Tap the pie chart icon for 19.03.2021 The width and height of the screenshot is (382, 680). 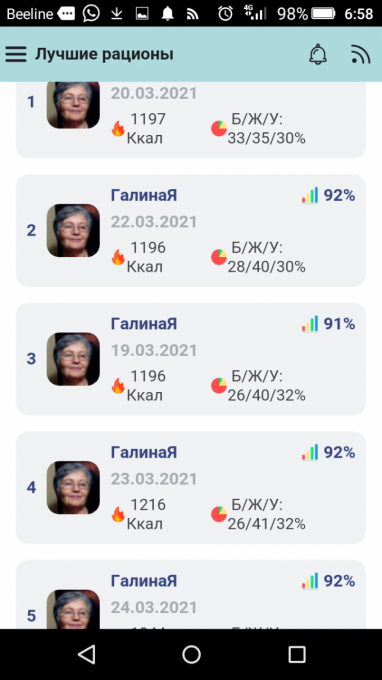coord(219,386)
